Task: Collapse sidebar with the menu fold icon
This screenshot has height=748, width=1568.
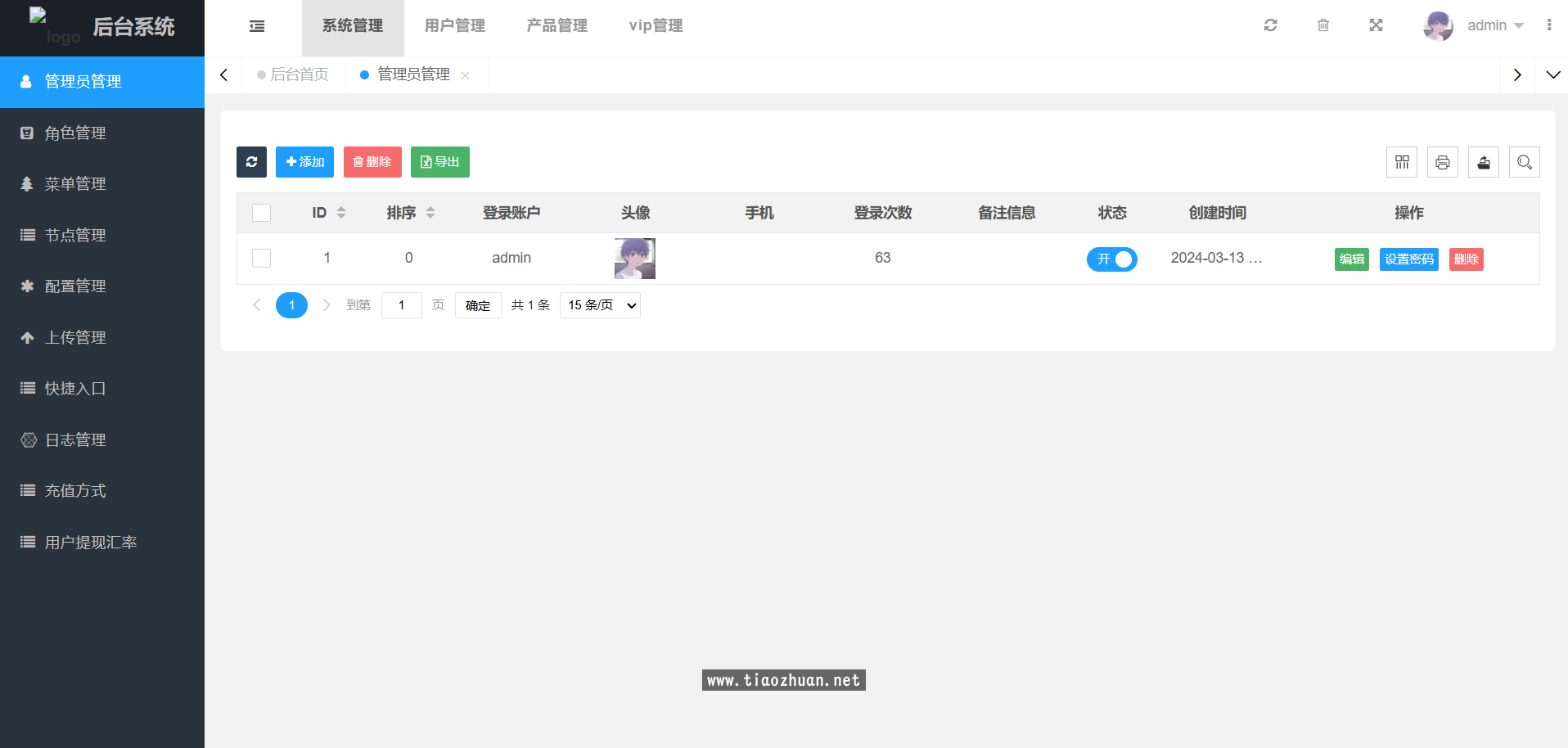Action: (257, 26)
